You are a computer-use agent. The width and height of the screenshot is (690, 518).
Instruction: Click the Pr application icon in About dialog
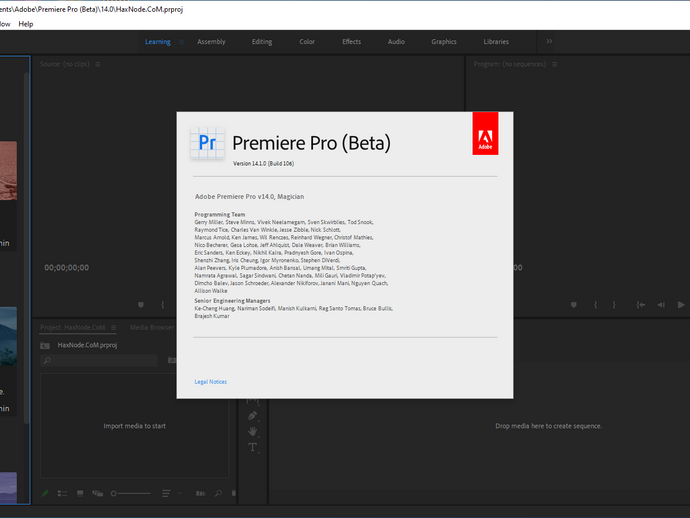pyautogui.click(x=207, y=143)
